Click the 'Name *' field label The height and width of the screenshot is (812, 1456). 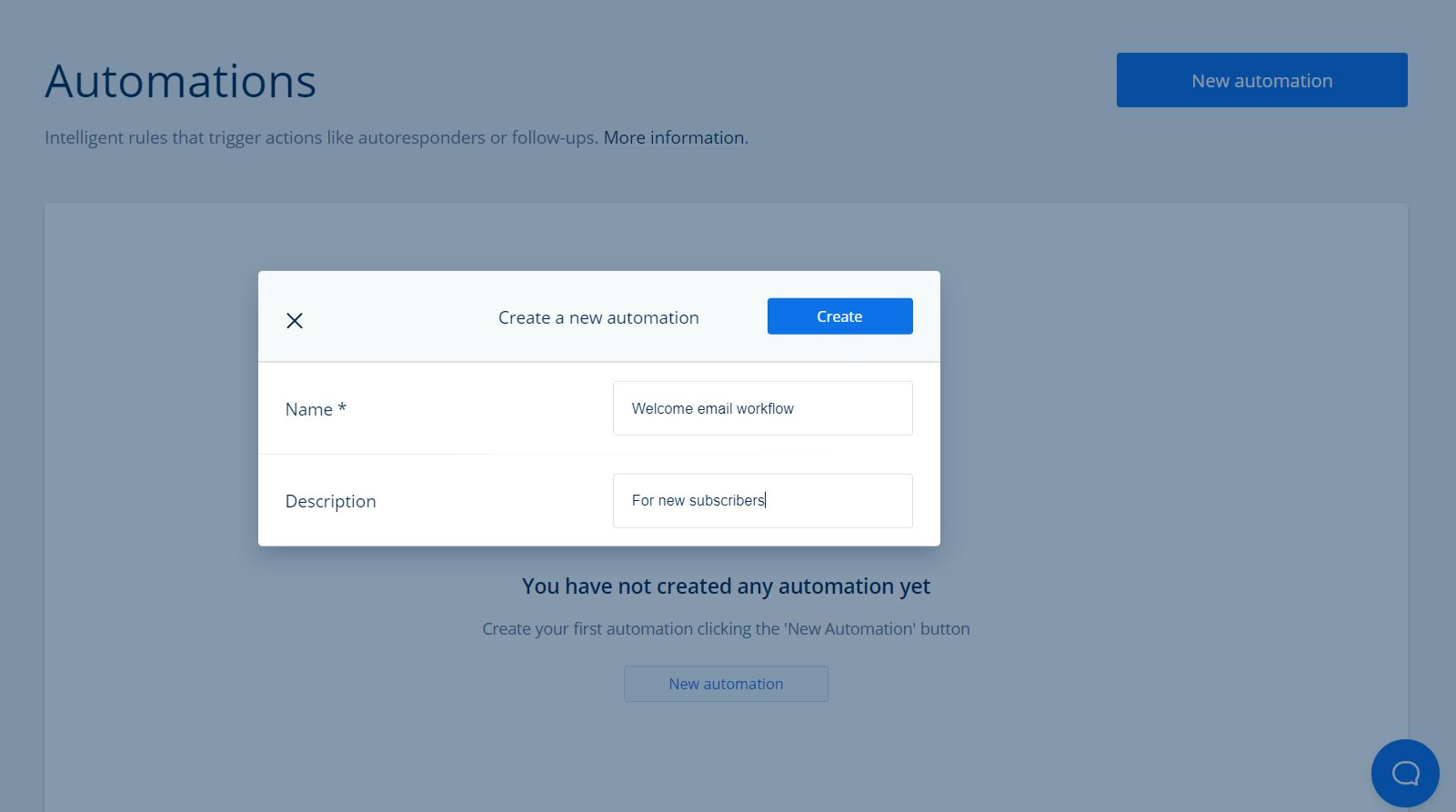316,409
